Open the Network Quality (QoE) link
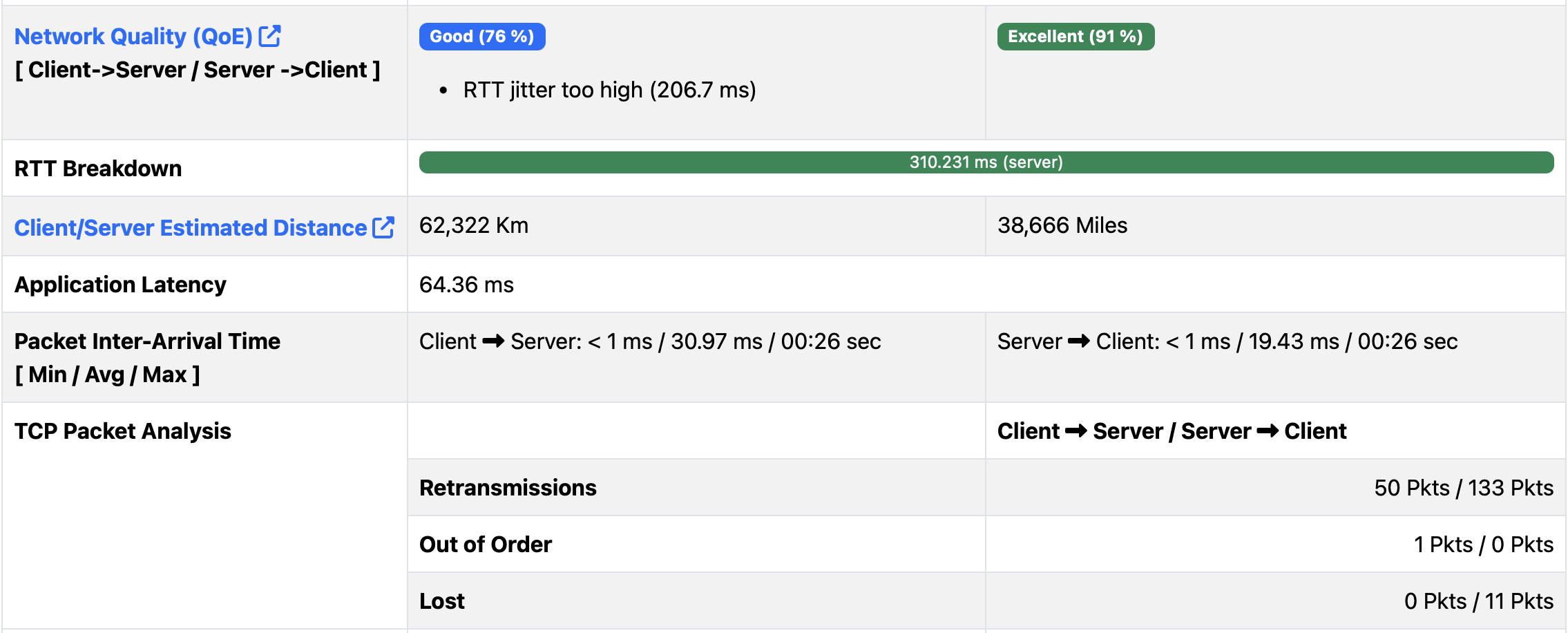The height and width of the screenshot is (633, 1568). point(133,37)
